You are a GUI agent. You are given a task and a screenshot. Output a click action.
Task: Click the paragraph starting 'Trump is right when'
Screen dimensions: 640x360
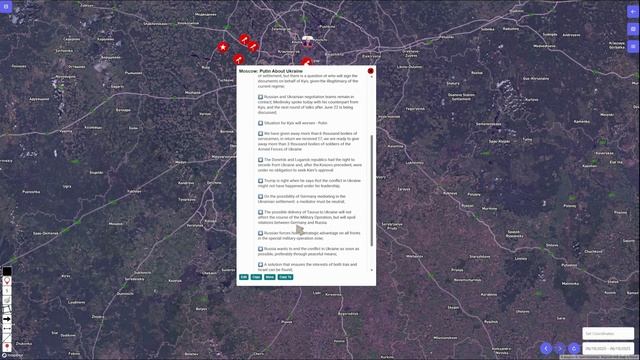click(309, 183)
